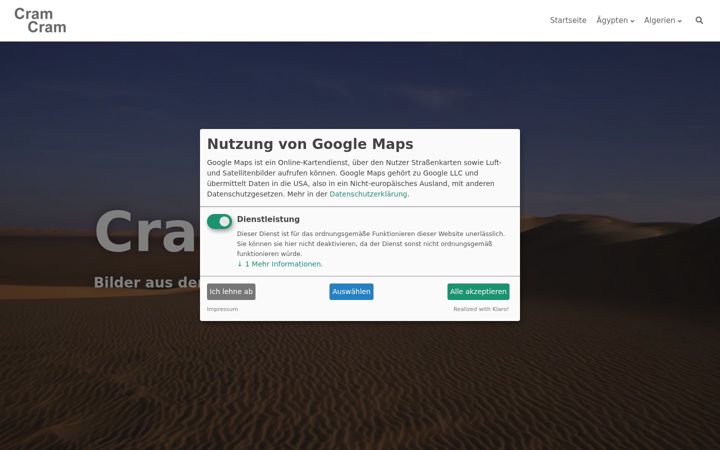720x450 pixels.
Task: Open the Datenschutzerklärung link
Action: pyautogui.click(x=368, y=194)
